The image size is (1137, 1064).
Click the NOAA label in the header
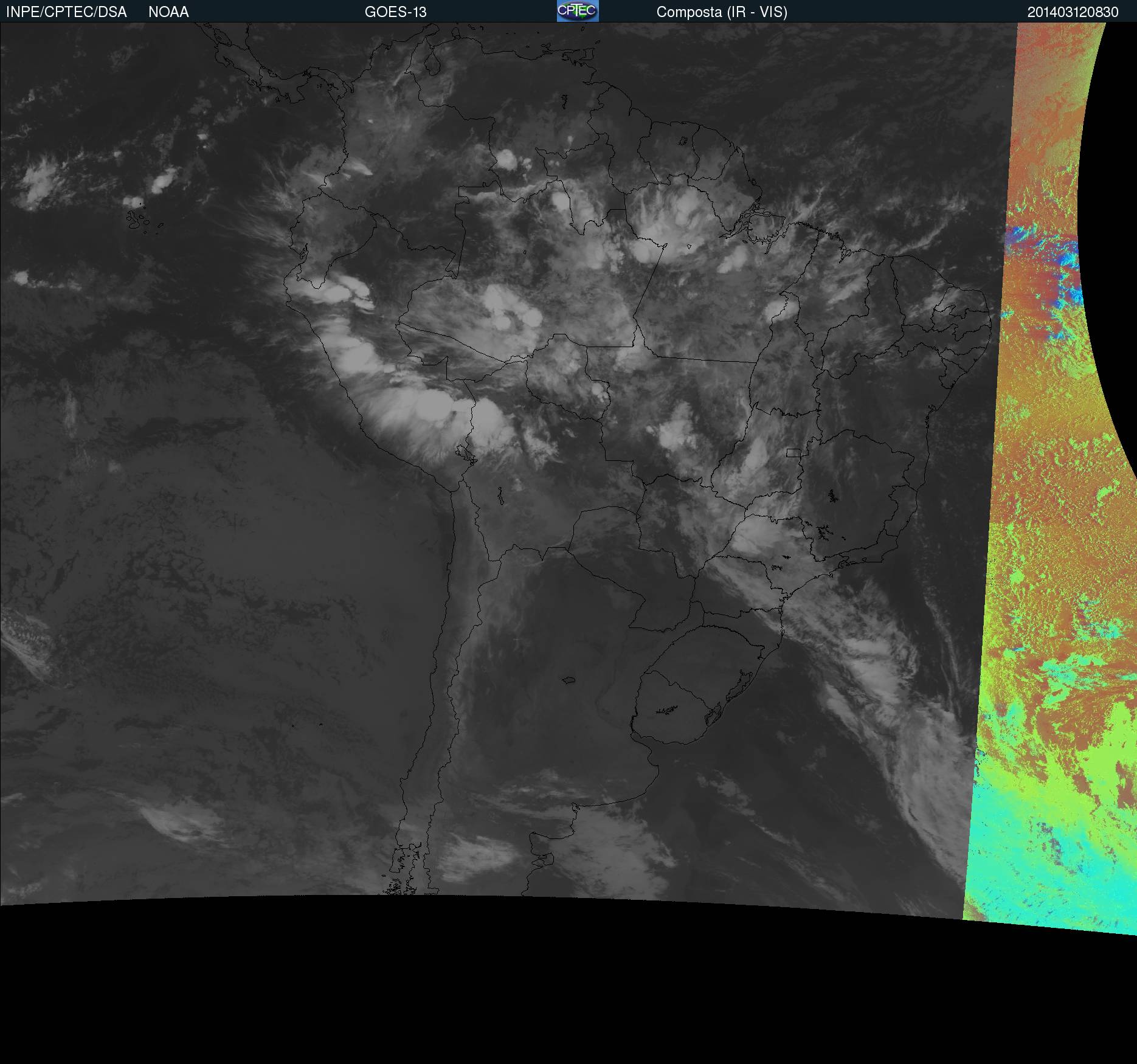click(x=168, y=12)
